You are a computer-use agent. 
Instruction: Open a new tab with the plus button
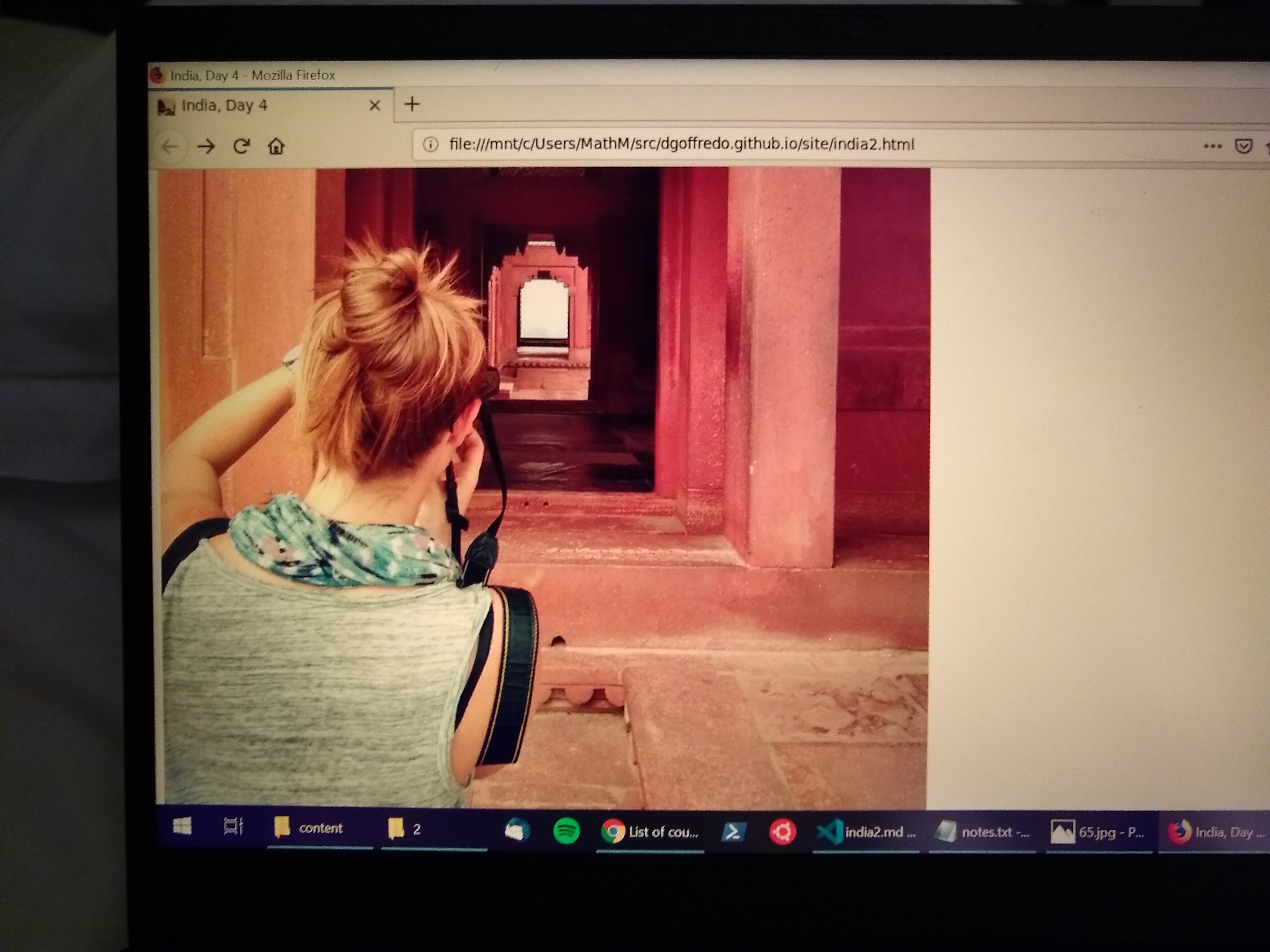point(412,104)
